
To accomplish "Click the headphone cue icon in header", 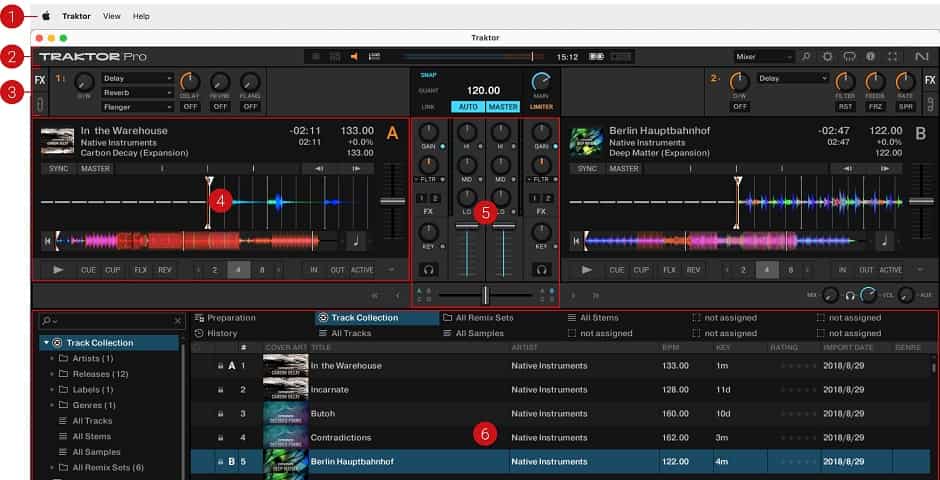I will point(849,57).
